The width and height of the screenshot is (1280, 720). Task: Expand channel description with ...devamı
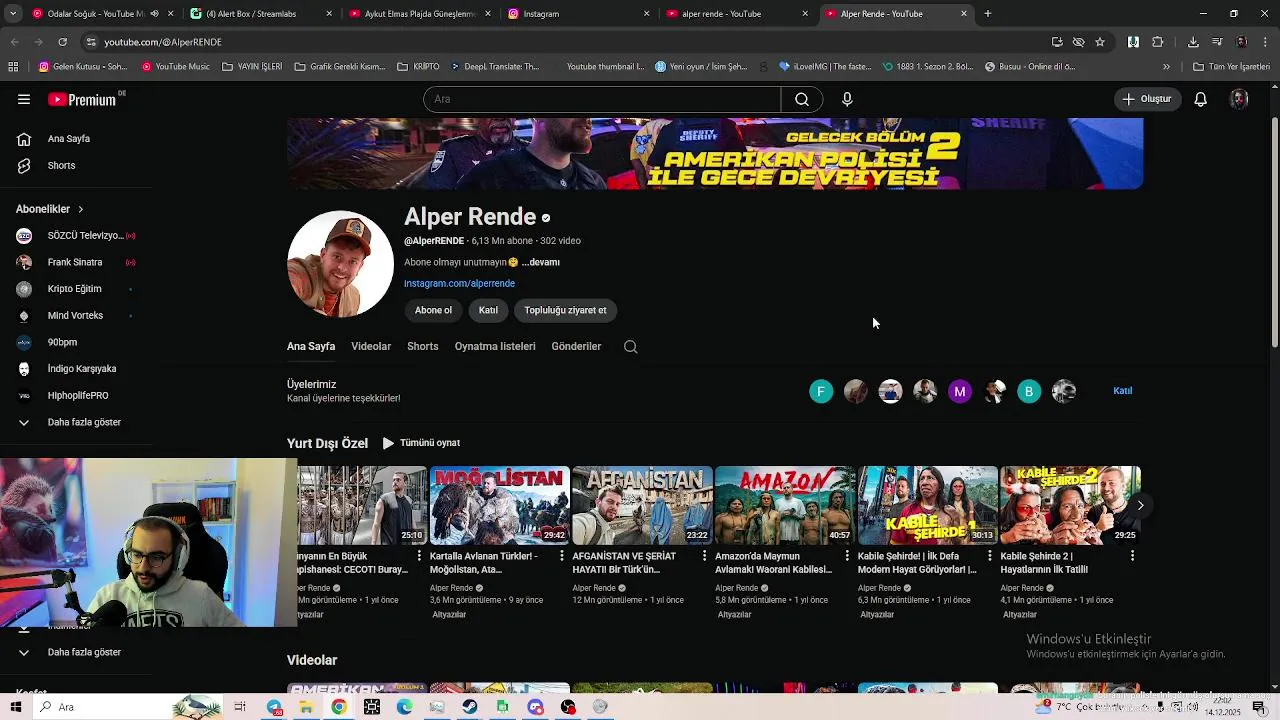click(540, 262)
